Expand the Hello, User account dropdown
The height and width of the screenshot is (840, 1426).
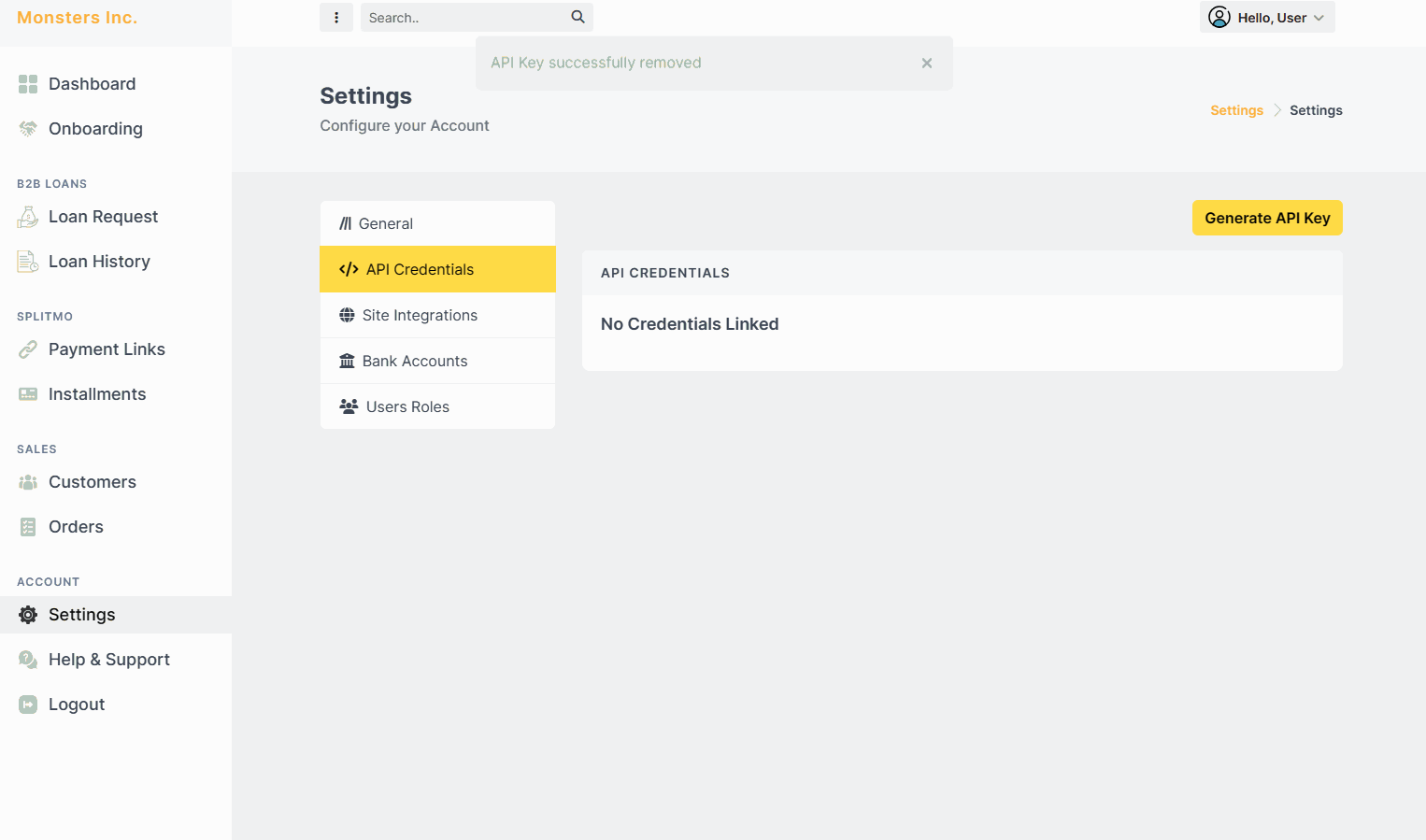click(x=1267, y=17)
